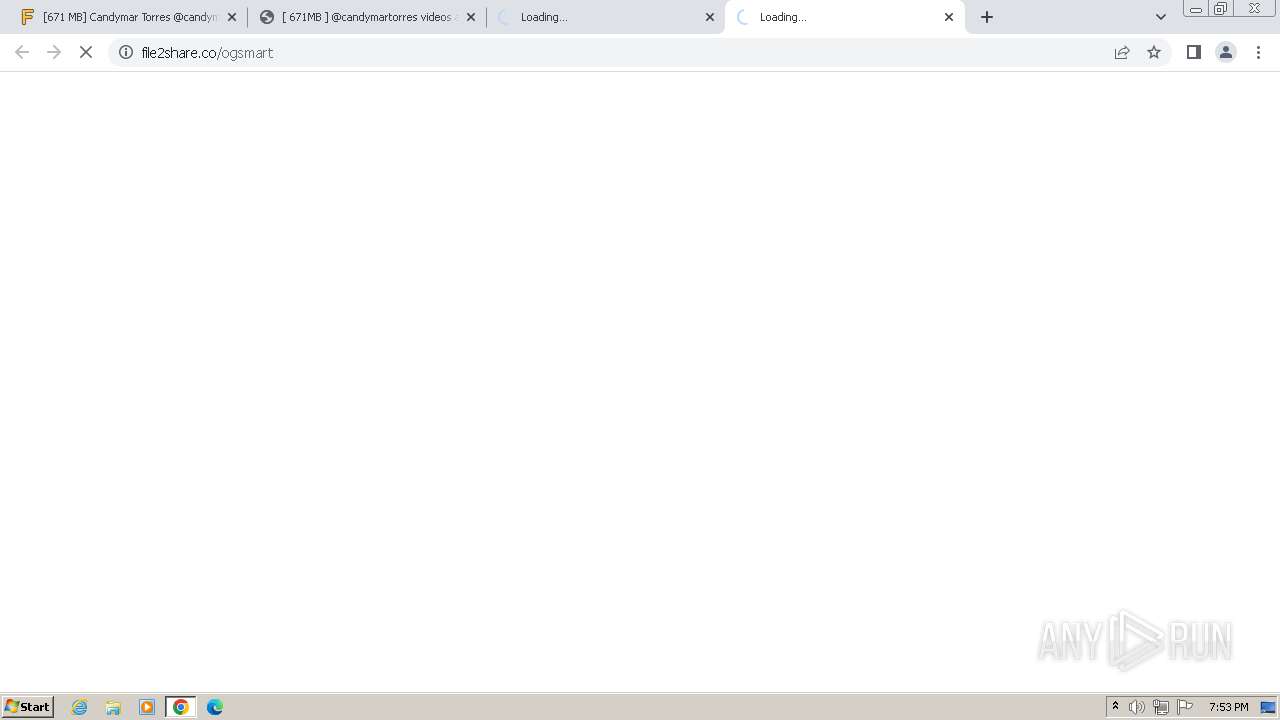Viewport: 1280px width, 720px height.
Task: Expand the tab search dropdown
Action: pyautogui.click(x=1161, y=17)
